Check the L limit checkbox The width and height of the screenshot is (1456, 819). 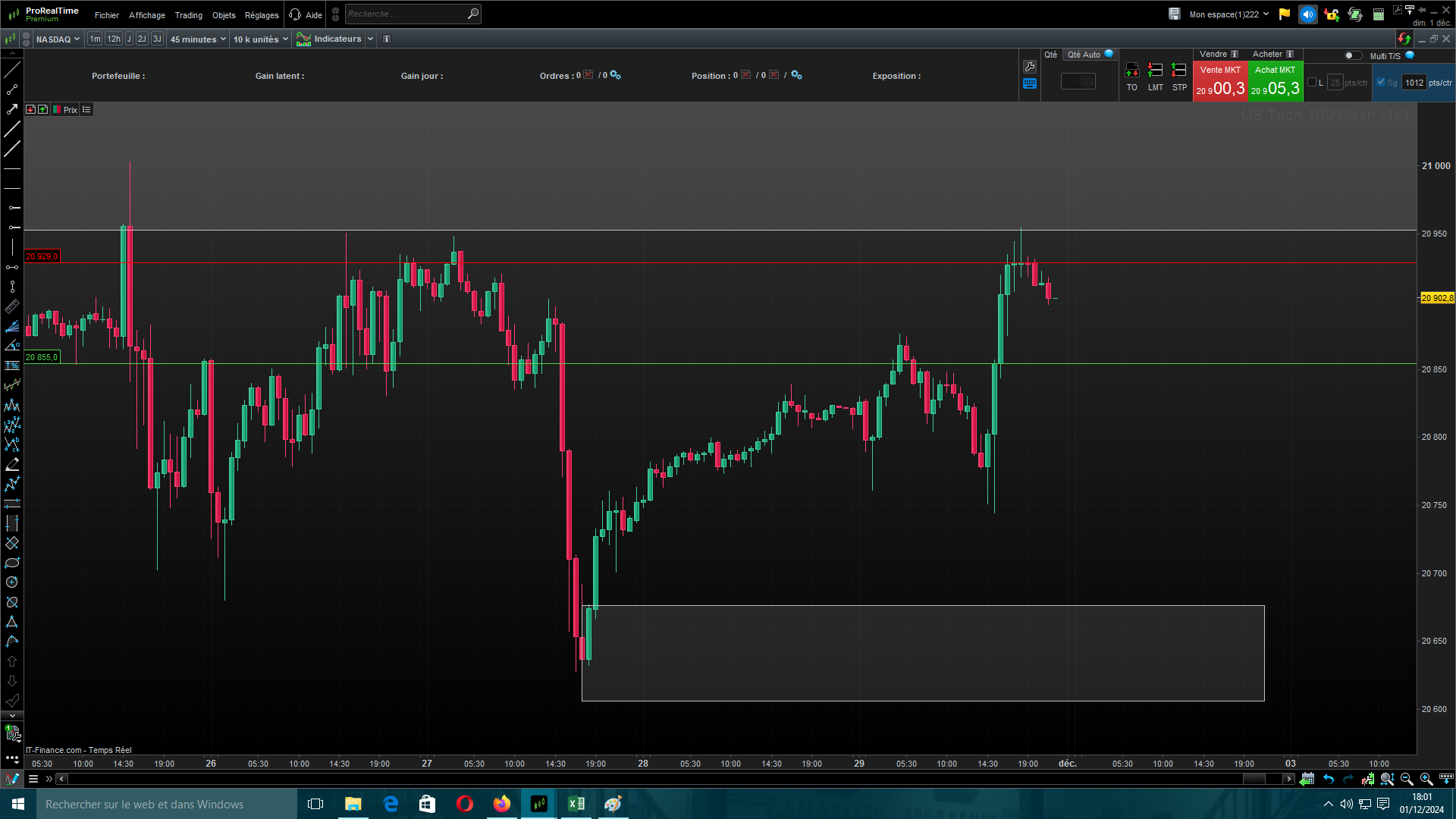(1312, 83)
